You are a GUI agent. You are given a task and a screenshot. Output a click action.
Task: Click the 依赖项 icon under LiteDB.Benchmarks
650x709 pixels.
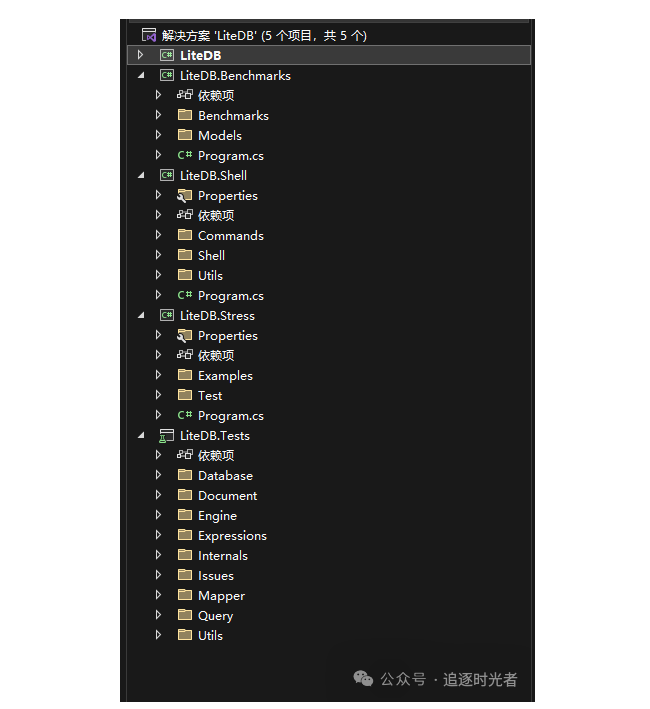(x=184, y=95)
